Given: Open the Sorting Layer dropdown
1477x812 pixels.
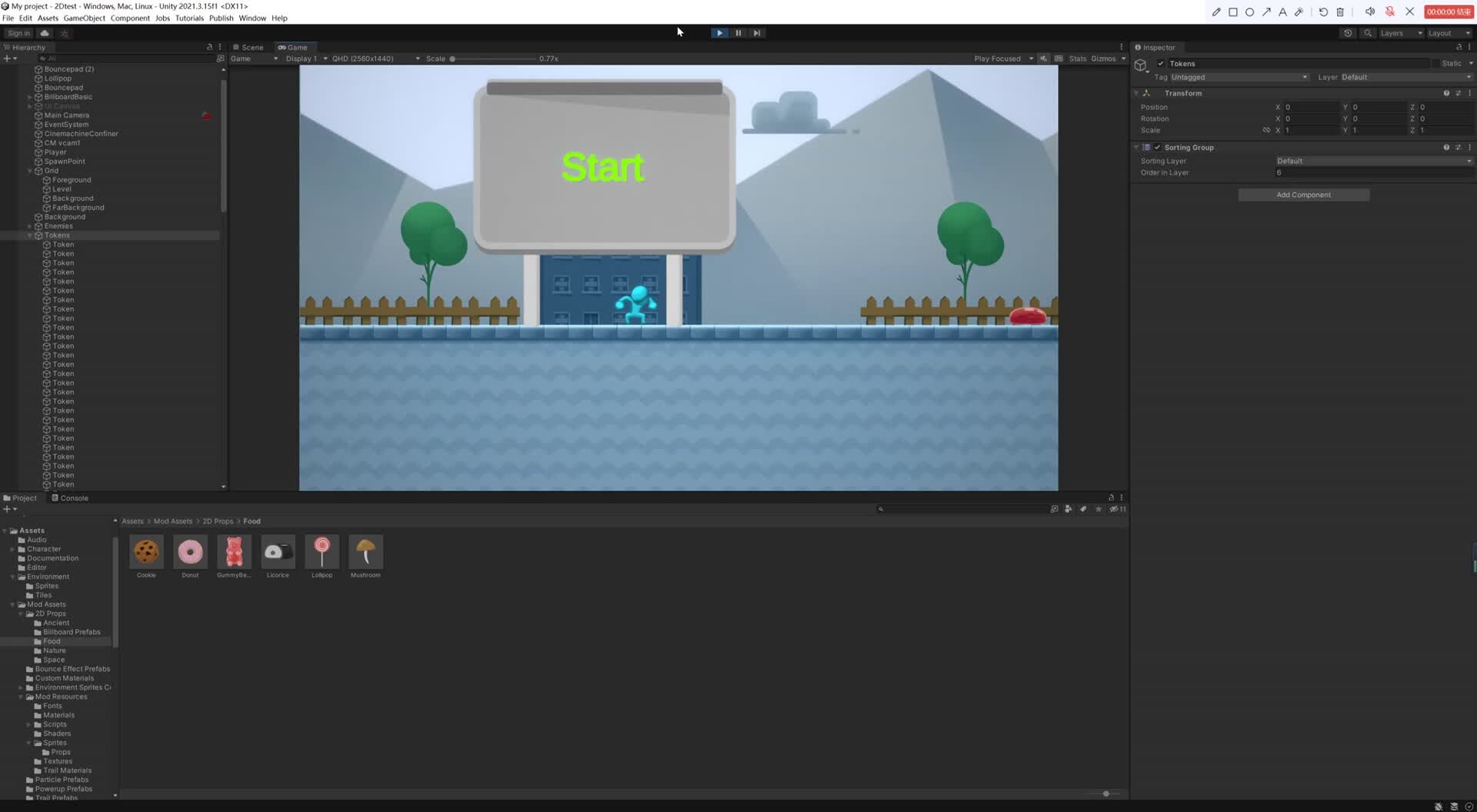Looking at the screenshot, I should (x=1373, y=161).
